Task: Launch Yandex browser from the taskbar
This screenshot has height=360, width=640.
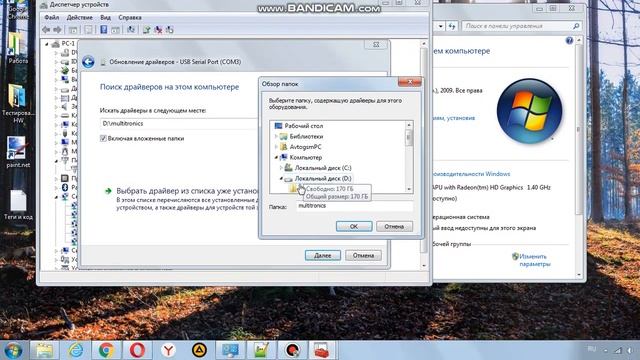Action: click(168, 350)
